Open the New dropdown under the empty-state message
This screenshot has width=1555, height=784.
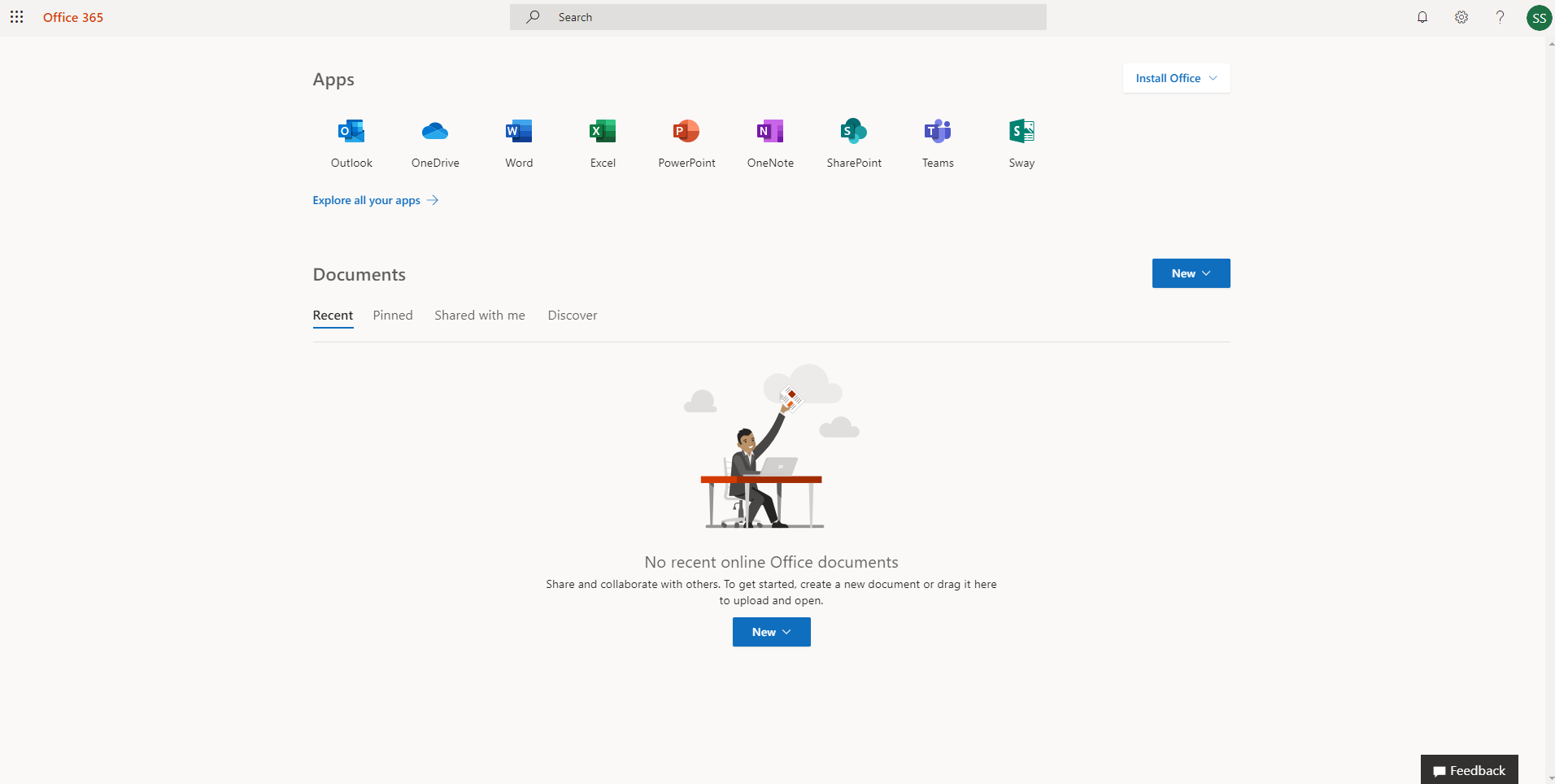coord(771,632)
